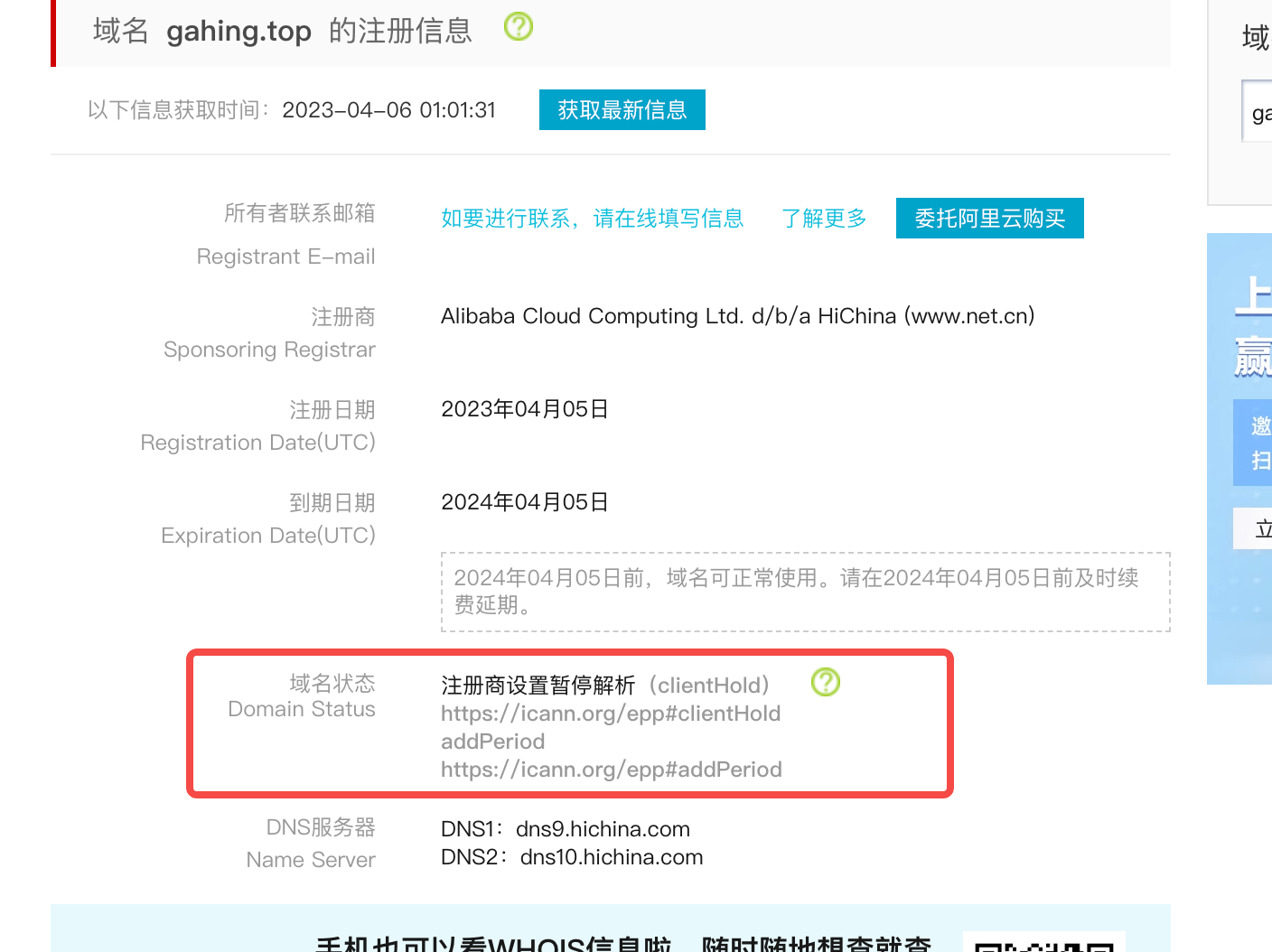The image size is (1272, 952).
Task: Click the registration date 2023年04月05日
Action: pyautogui.click(x=524, y=409)
